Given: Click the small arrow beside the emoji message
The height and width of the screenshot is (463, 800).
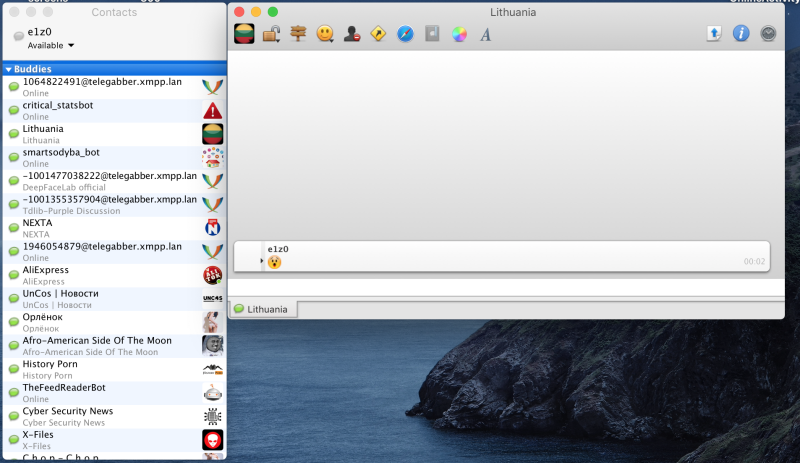Looking at the screenshot, I should [x=262, y=261].
